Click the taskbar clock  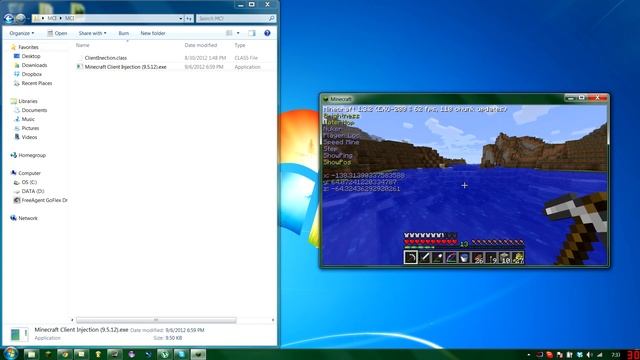[x=616, y=355]
